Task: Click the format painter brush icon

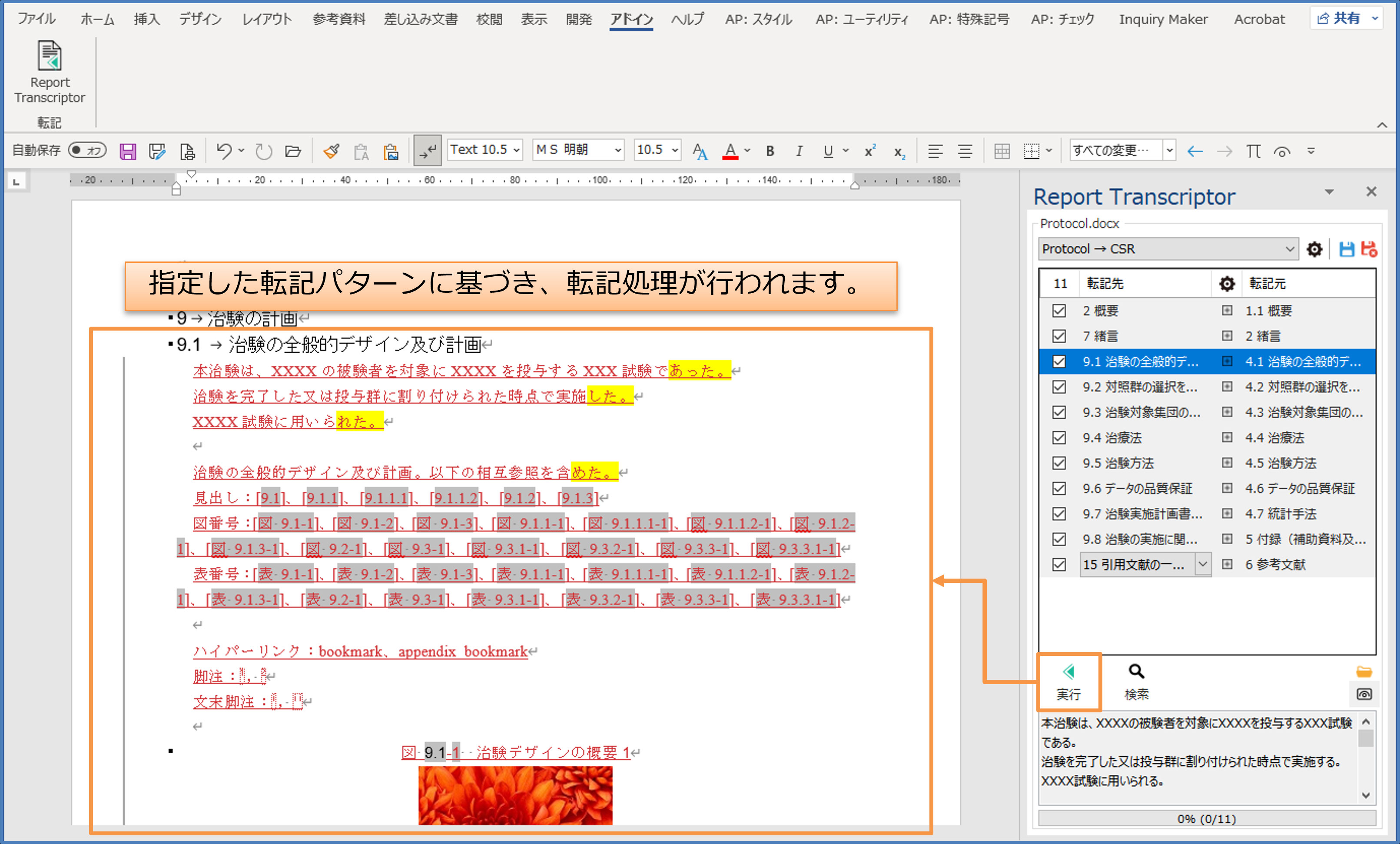Action: tap(331, 151)
